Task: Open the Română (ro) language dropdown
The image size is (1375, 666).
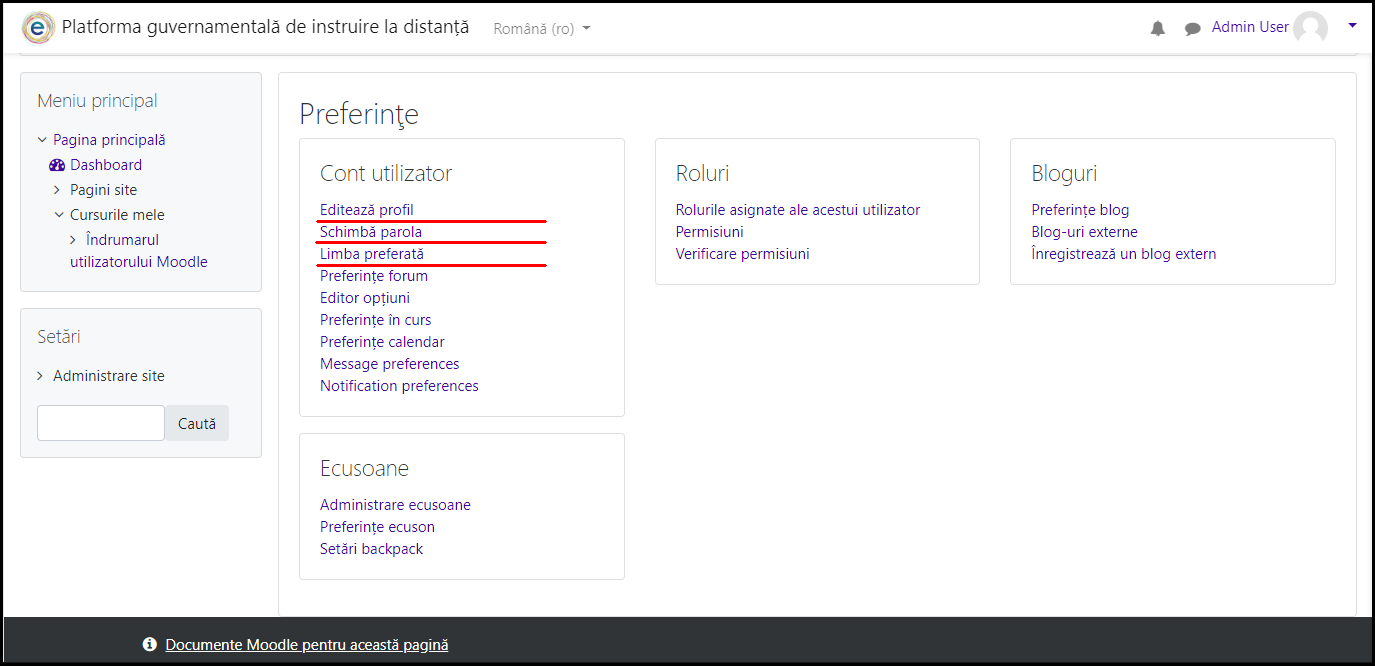Action: point(541,29)
